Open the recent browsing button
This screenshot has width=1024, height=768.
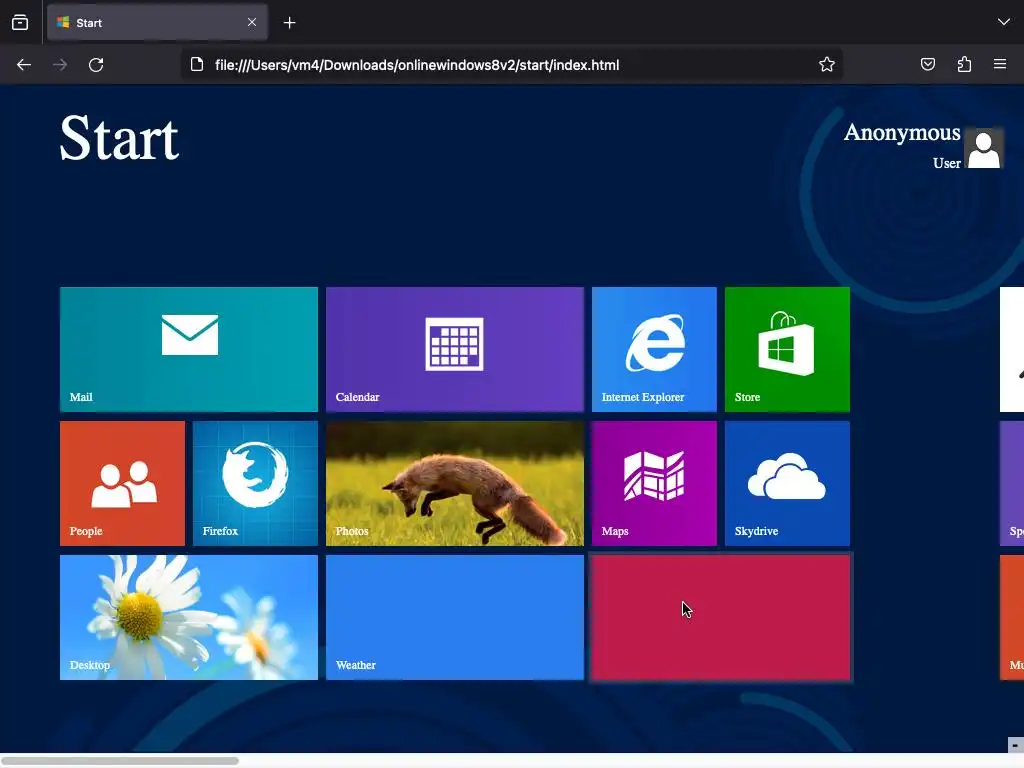tap(20, 23)
